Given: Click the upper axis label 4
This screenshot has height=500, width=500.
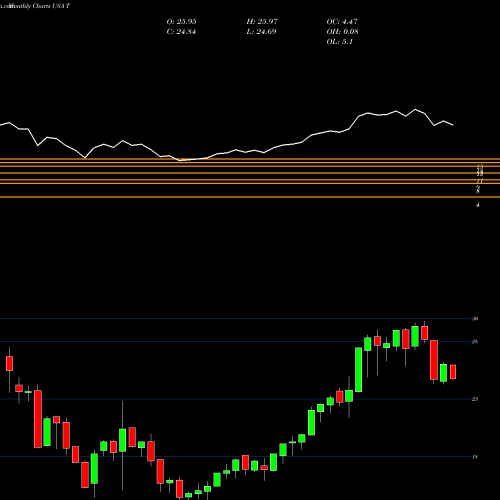Looking at the screenshot, I should [478, 205].
